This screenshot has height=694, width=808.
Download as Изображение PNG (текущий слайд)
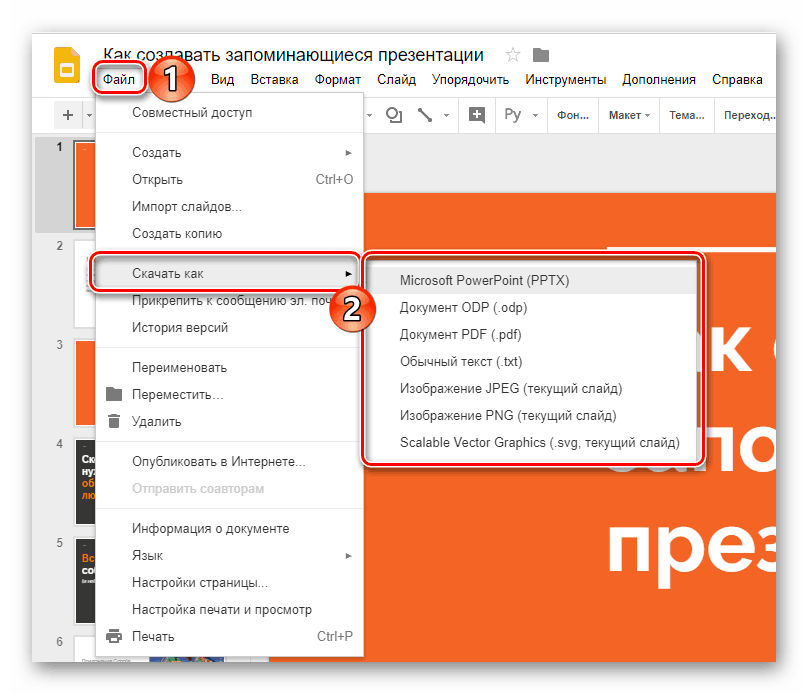point(532,415)
